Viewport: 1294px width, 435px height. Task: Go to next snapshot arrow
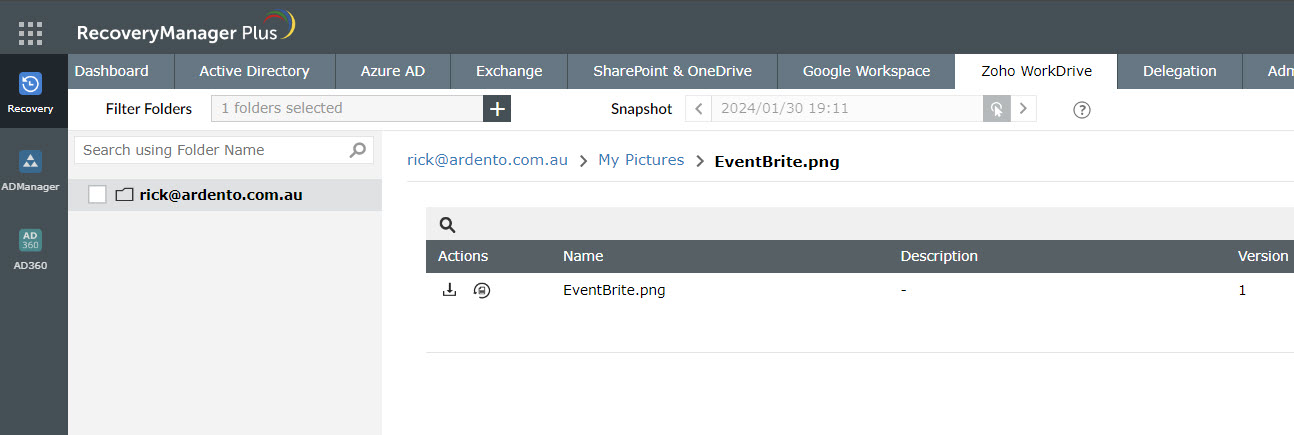[x=1023, y=109]
